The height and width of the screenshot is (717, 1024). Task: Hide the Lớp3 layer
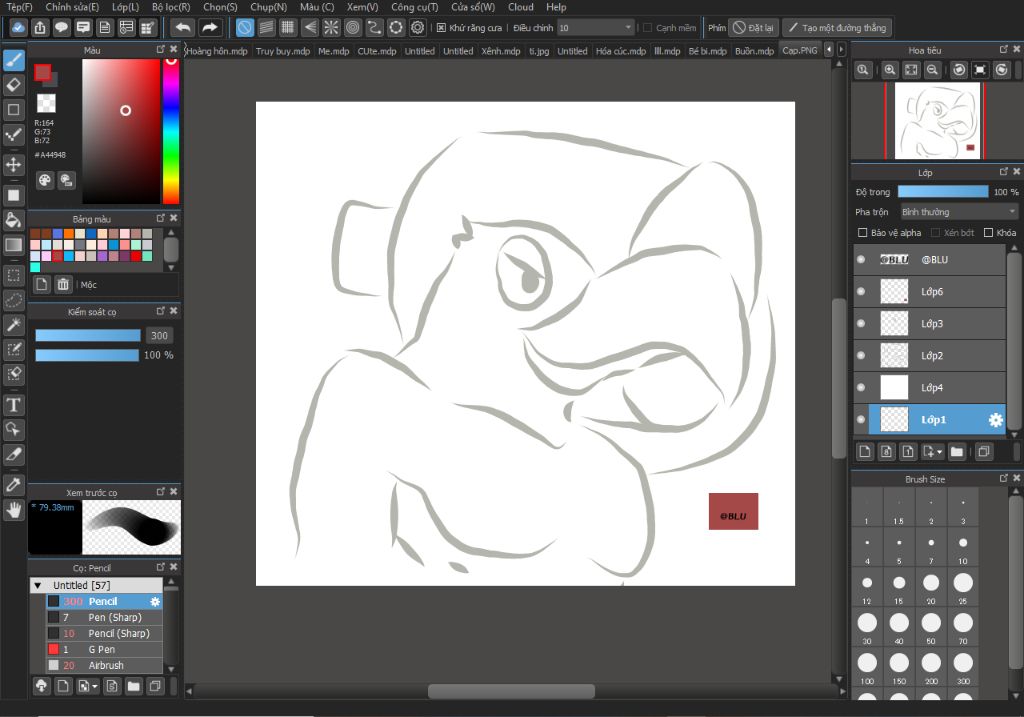(861, 323)
